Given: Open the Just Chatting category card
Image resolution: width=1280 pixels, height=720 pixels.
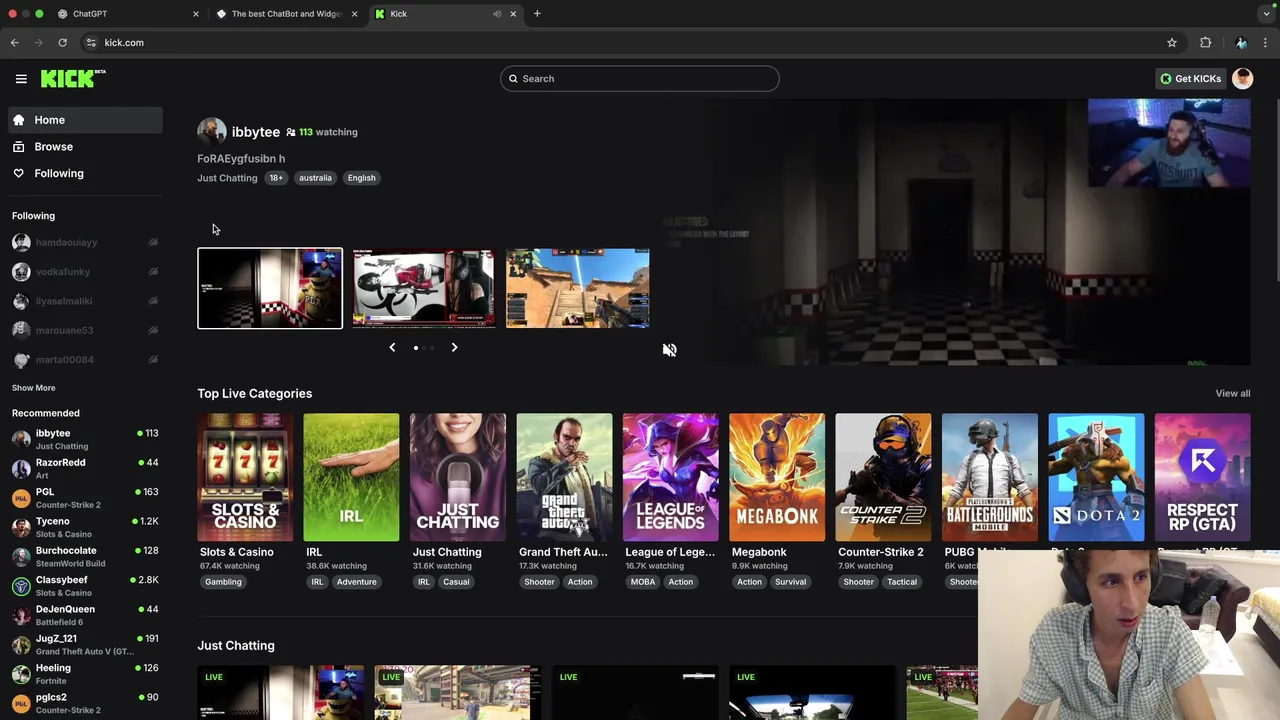Looking at the screenshot, I should 457,478.
